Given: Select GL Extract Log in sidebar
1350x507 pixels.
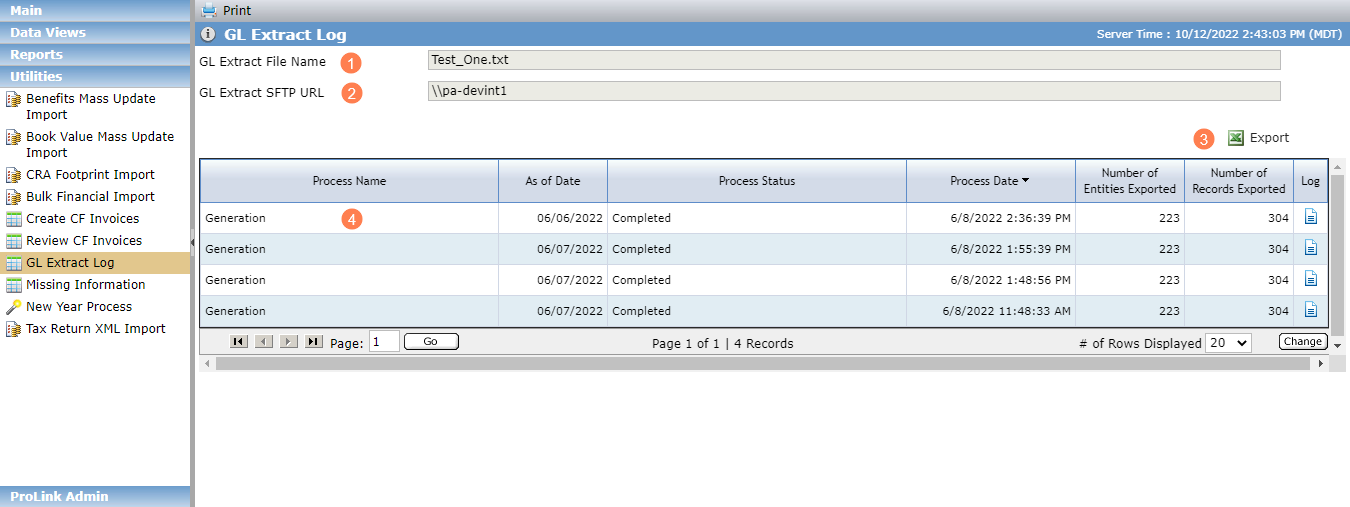Looking at the screenshot, I should tap(70, 263).
